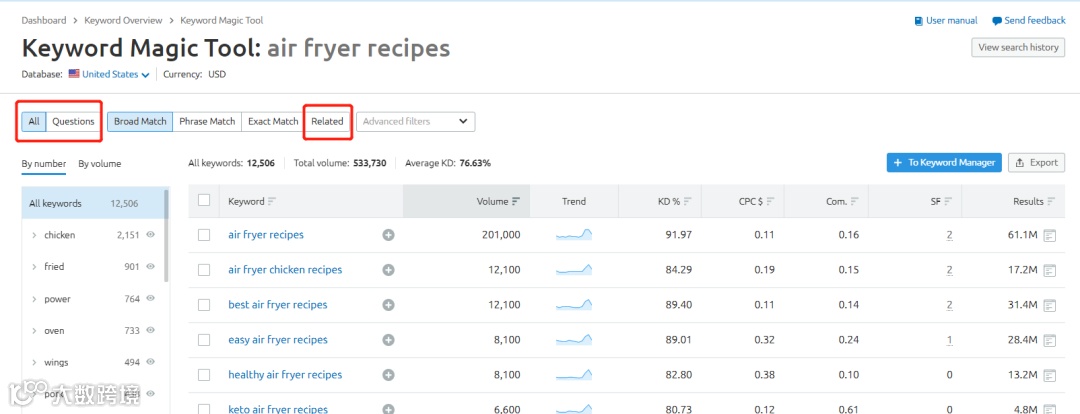
Task: View SERP icon for 17.2M results row
Action: pos(1050,271)
